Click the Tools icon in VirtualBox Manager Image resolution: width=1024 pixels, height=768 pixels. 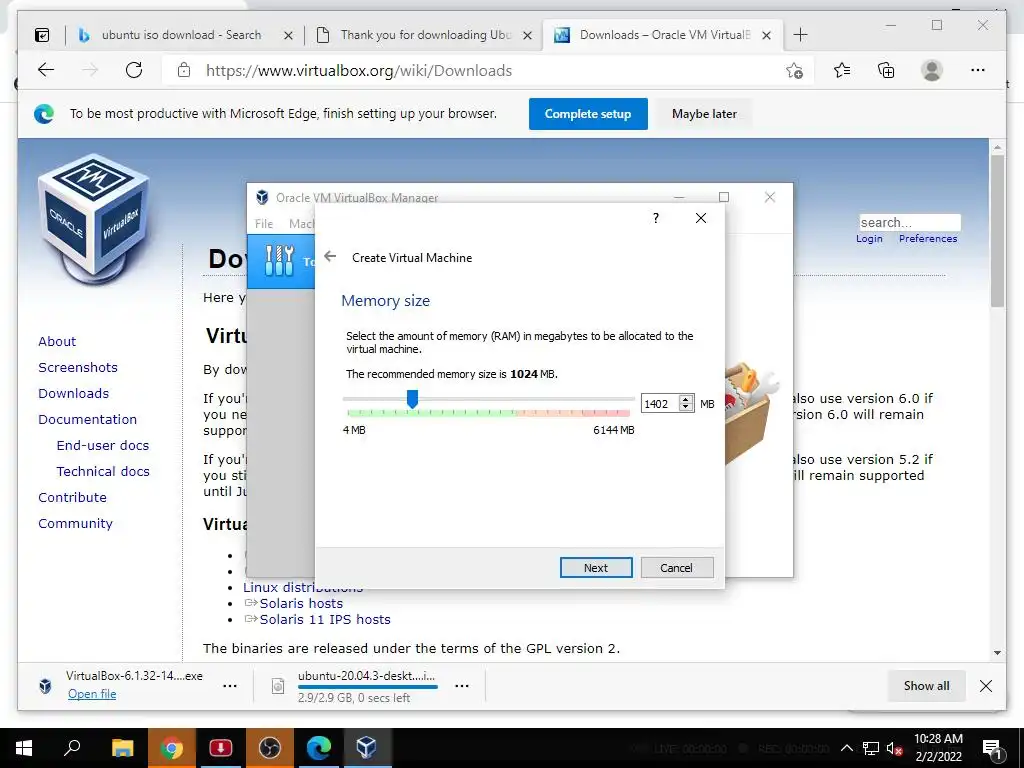(280, 261)
